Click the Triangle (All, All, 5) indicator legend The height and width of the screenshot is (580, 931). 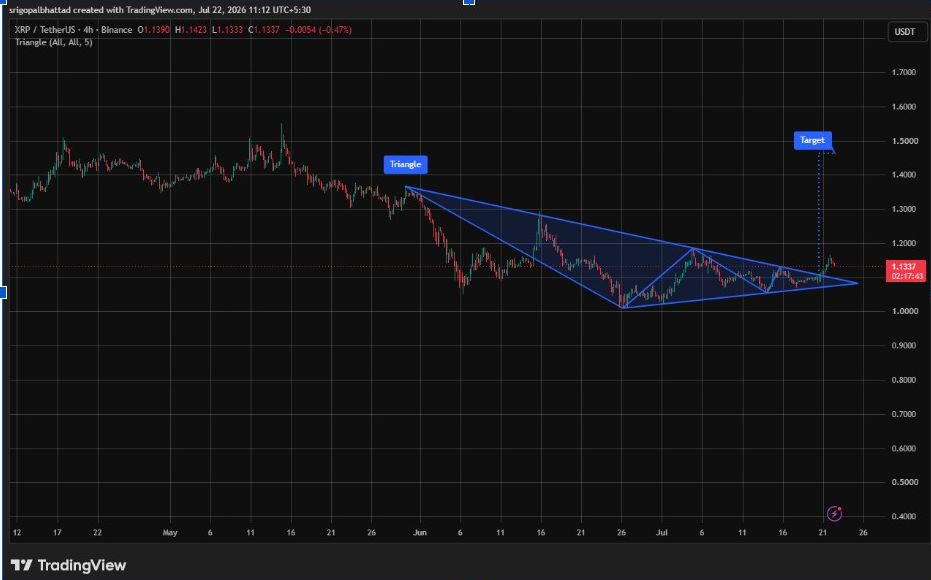(x=53, y=42)
